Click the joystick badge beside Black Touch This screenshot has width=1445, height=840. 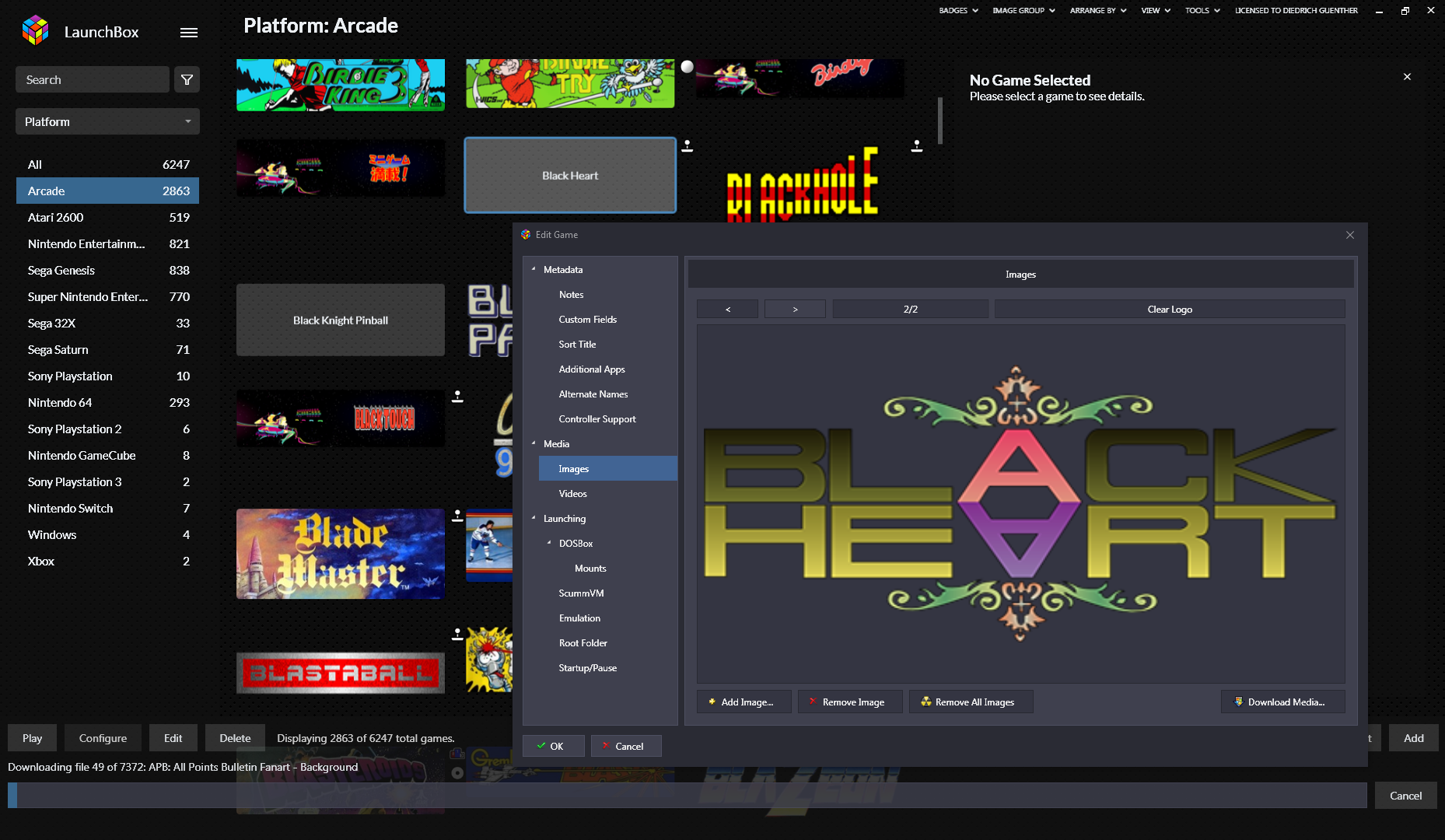[457, 396]
